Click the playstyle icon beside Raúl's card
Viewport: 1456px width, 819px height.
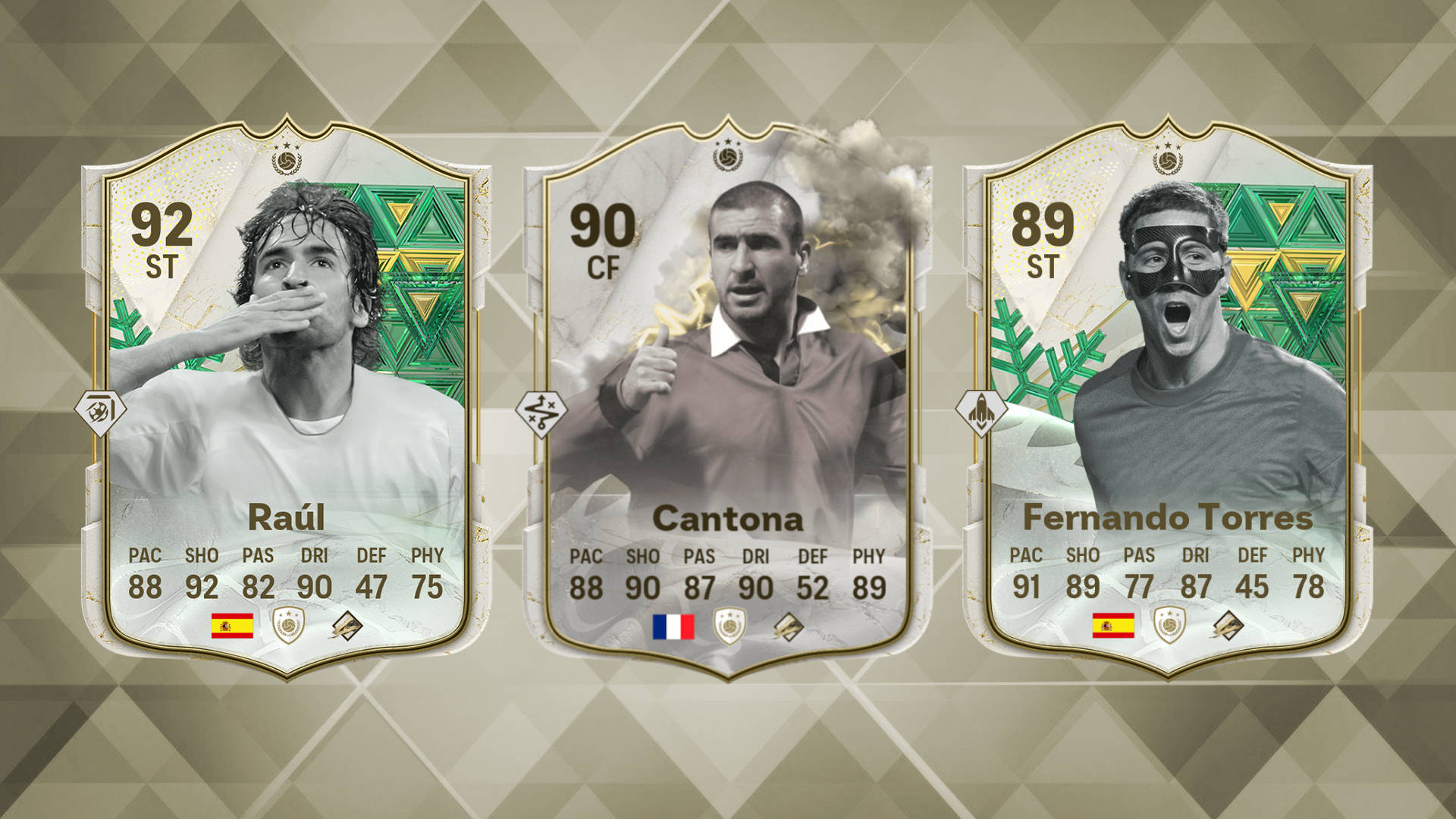pos(100,413)
